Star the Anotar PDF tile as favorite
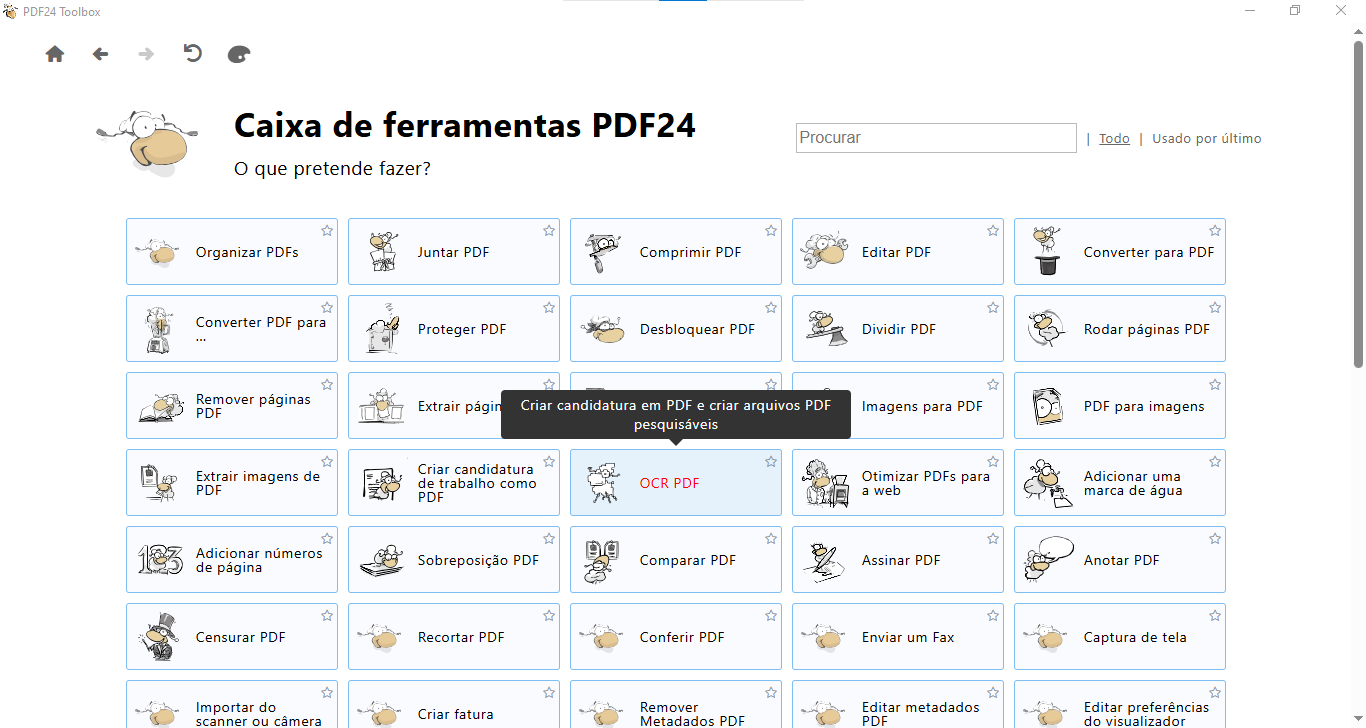 [x=1215, y=539]
